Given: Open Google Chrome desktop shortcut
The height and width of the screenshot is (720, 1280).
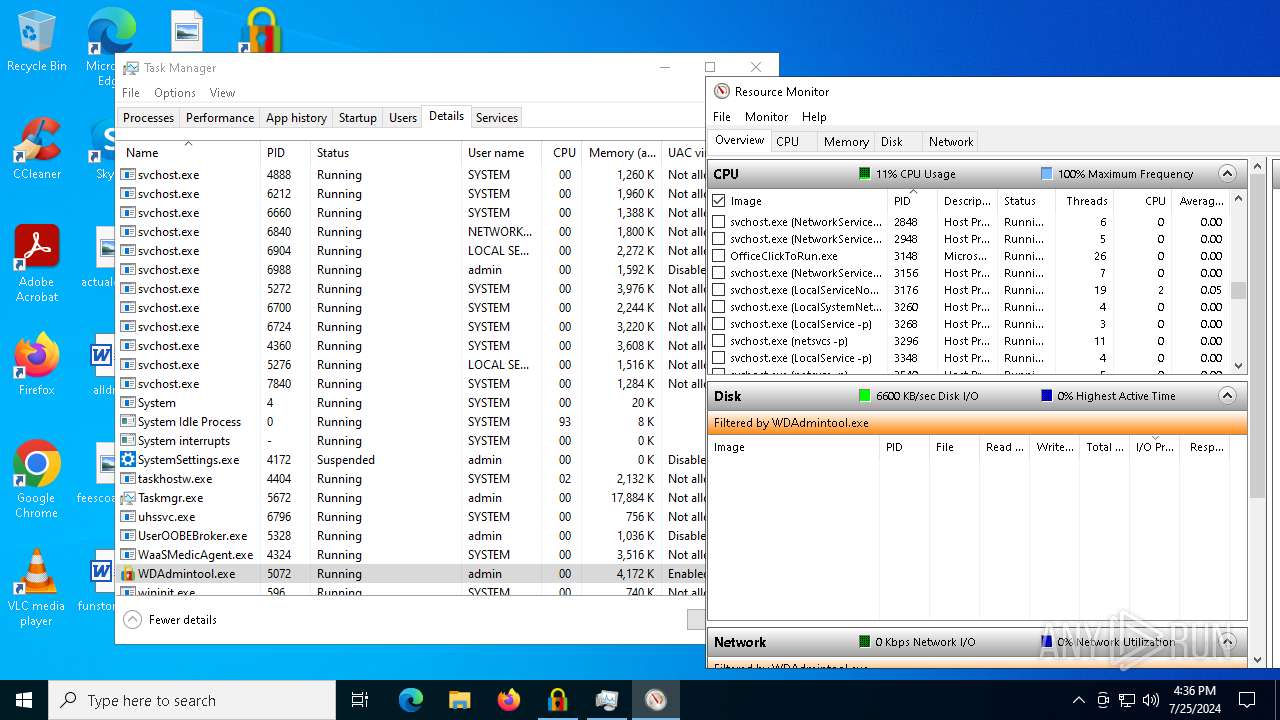Looking at the screenshot, I should point(36,479).
